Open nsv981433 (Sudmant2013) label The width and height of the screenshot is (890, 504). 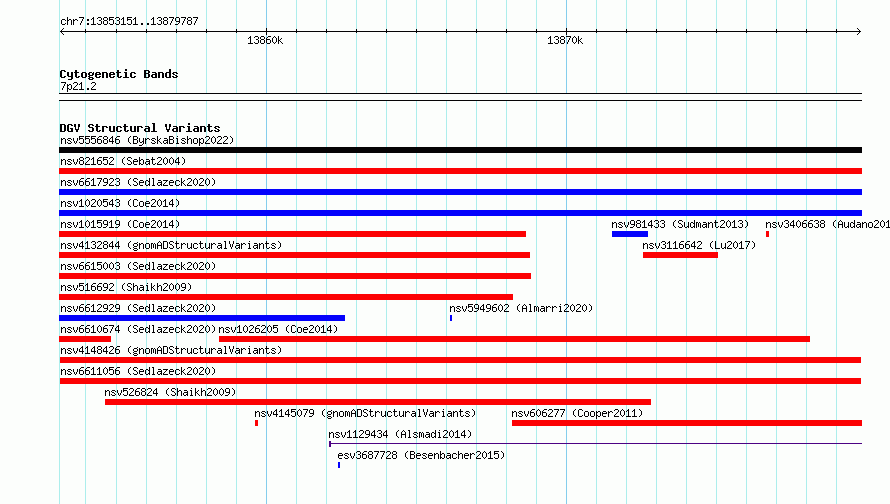coord(680,224)
